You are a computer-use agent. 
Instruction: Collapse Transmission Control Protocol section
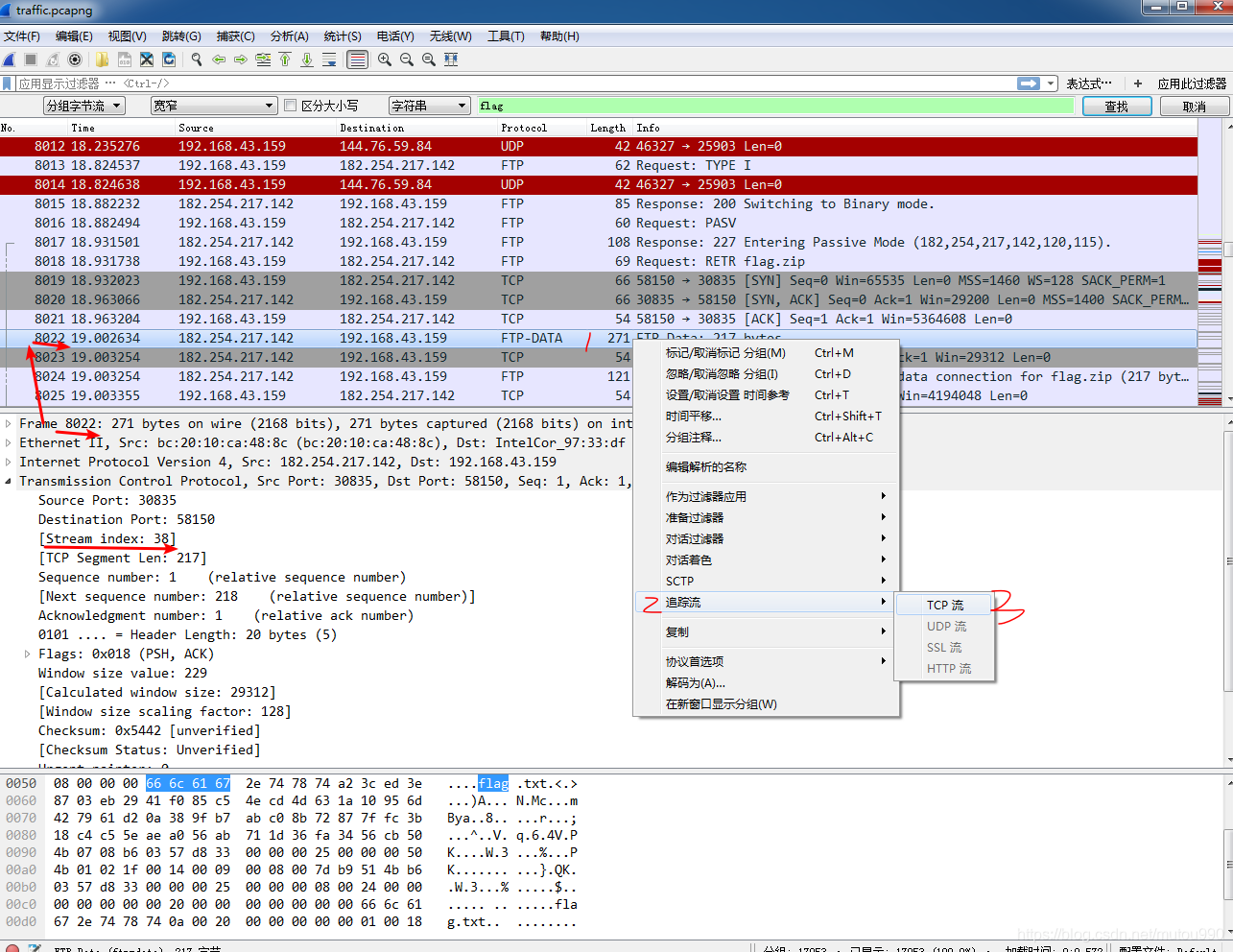point(9,481)
